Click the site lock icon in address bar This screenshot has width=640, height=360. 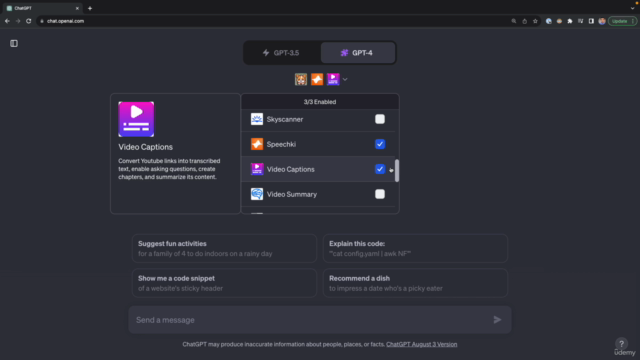click(42, 21)
